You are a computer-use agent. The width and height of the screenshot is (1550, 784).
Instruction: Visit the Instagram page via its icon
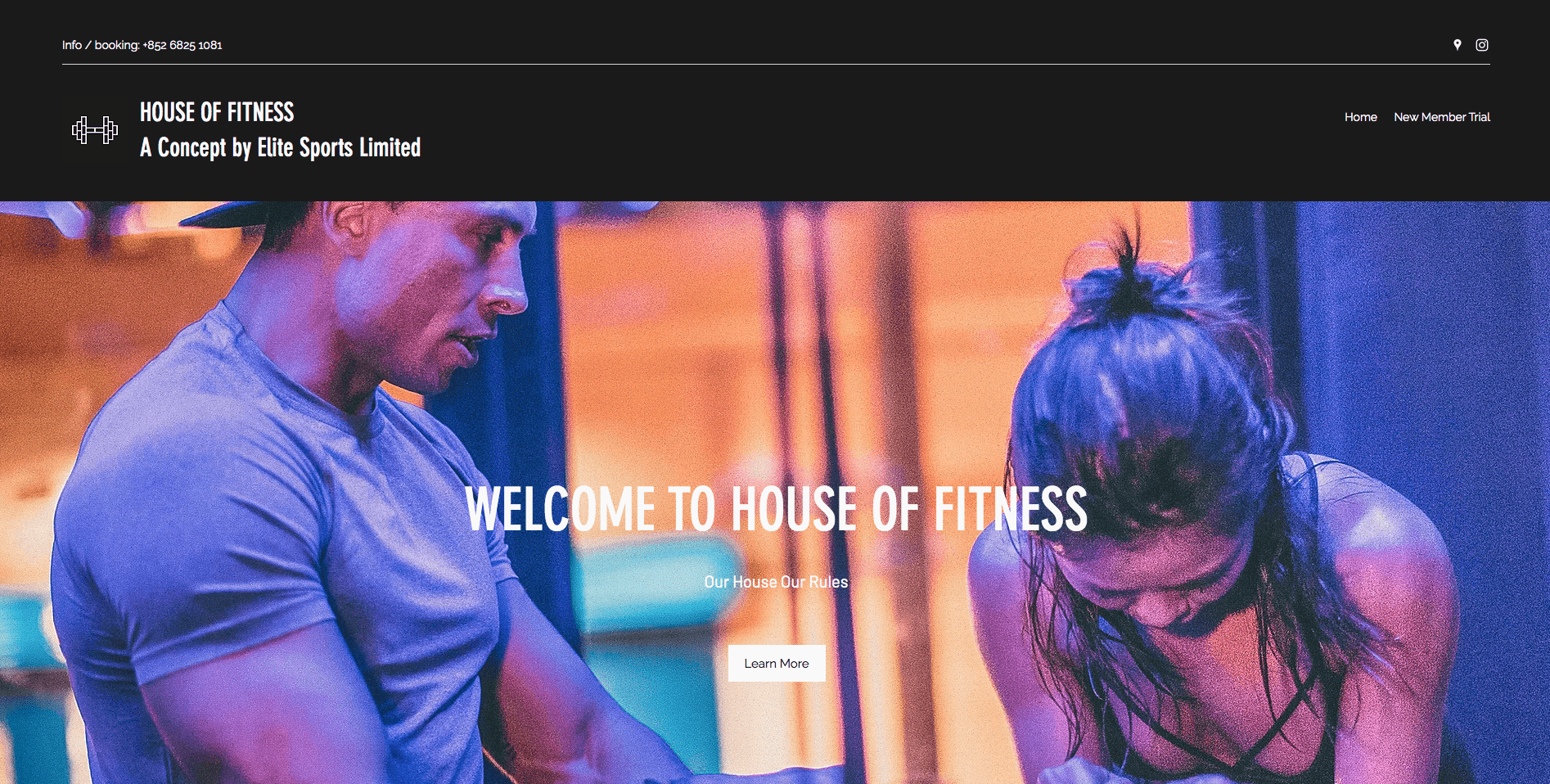[x=1482, y=45]
